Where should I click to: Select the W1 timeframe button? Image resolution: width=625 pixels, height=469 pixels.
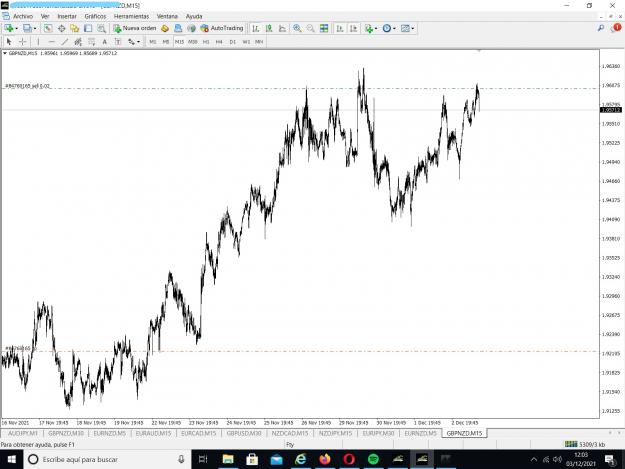(x=246, y=42)
